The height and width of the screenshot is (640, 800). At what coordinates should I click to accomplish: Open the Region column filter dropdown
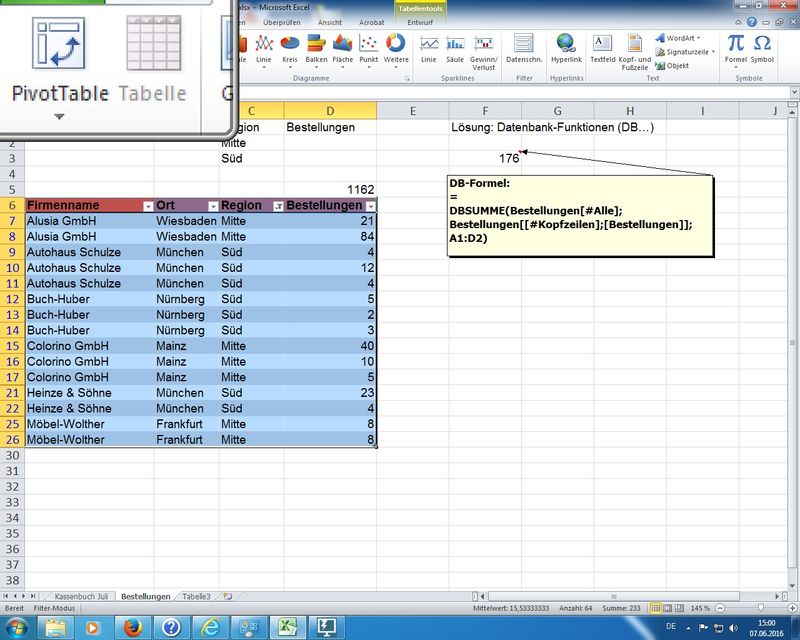(277, 206)
